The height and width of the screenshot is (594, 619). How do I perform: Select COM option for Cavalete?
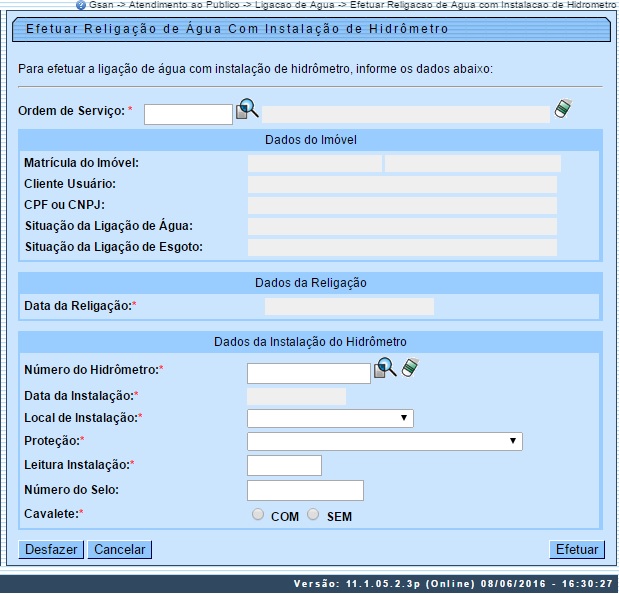point(259,515)
